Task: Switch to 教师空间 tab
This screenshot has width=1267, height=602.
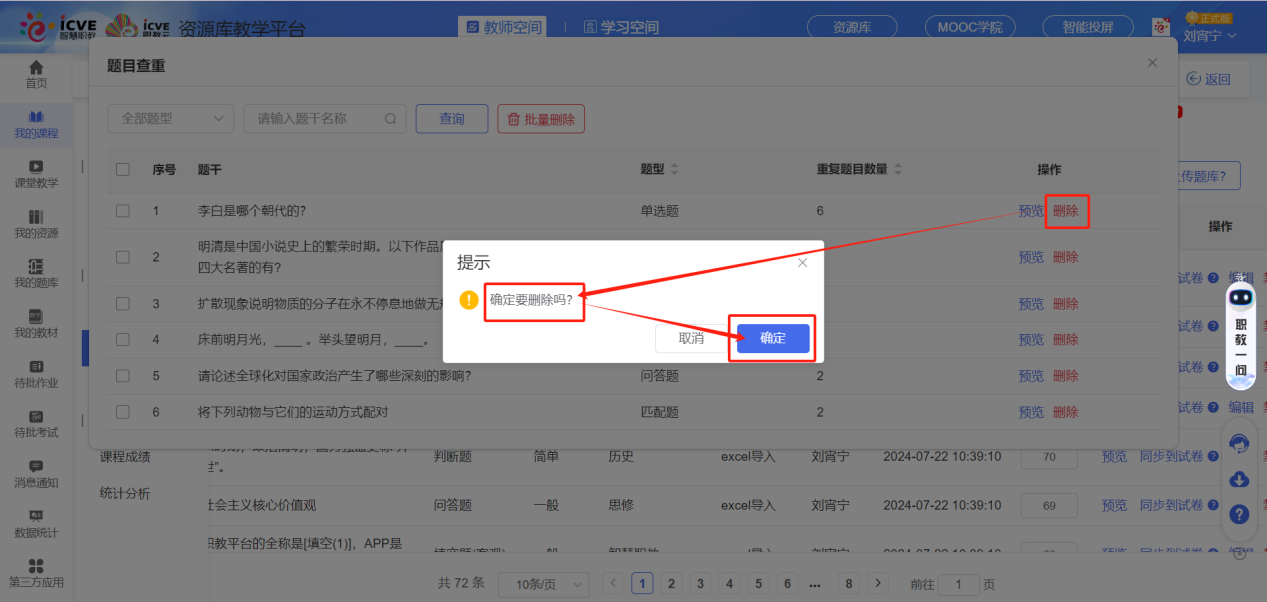Action: tap(503, 27)
